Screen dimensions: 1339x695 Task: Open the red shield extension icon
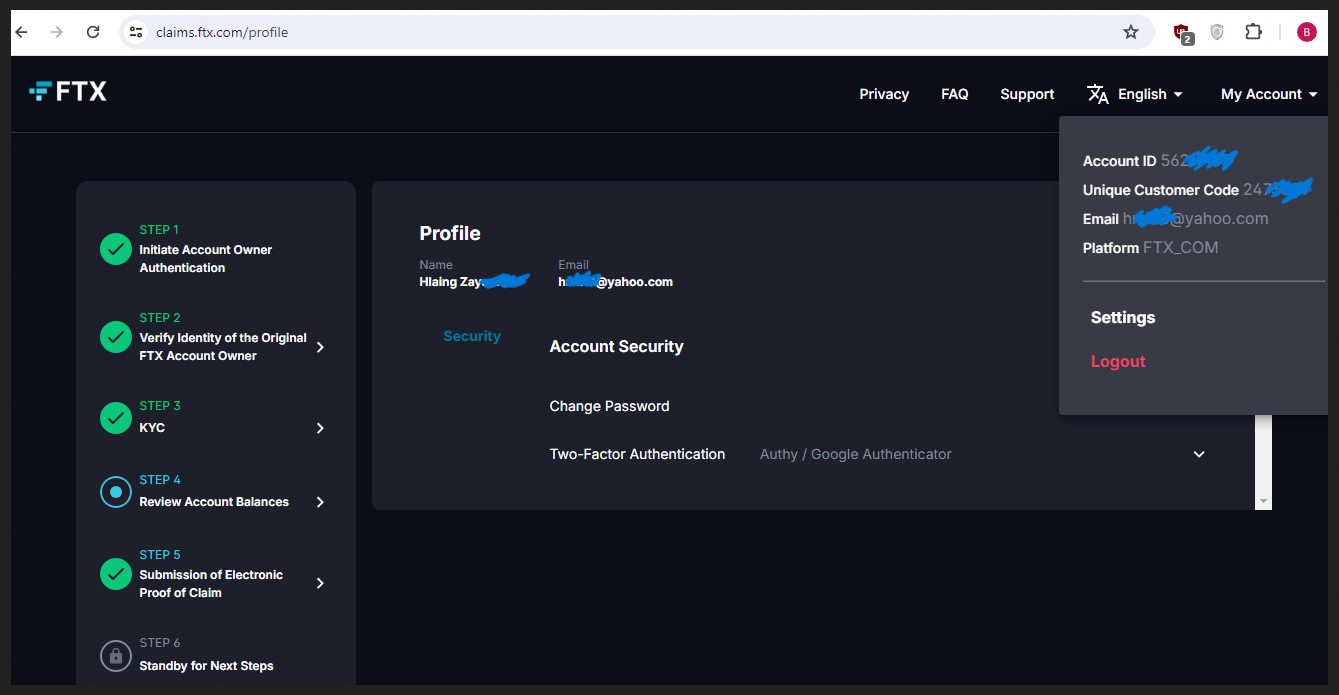(x=1182, y=33)
